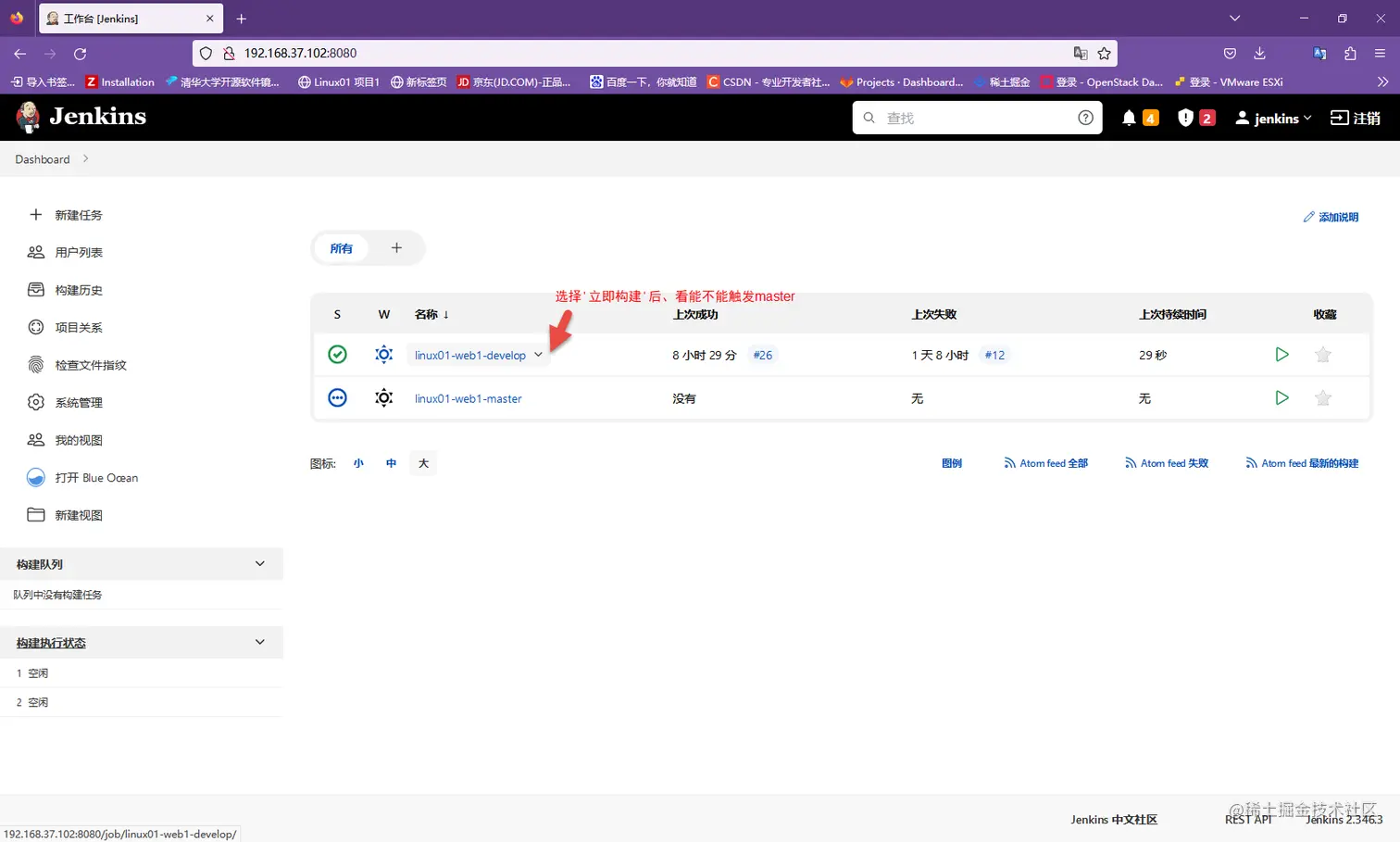This screenshot has height=842, width=1400.
Task: Sort by 名称 column header
Action: [431, 315]
